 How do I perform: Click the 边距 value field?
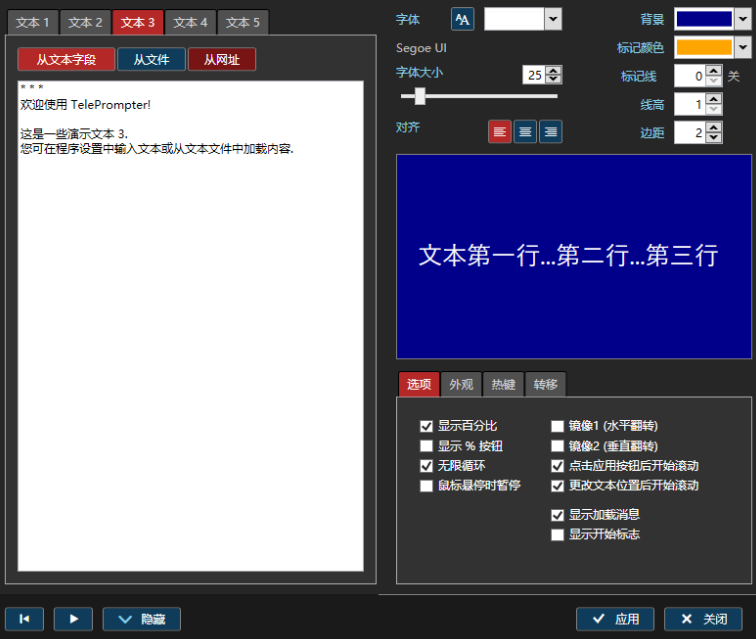coord(690,133)
